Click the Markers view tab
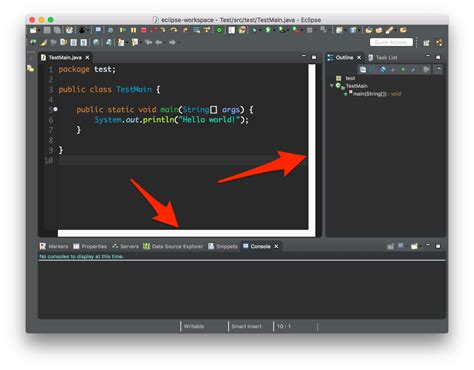Viewport: 474px width, 370px height. [x=54, y=246]
